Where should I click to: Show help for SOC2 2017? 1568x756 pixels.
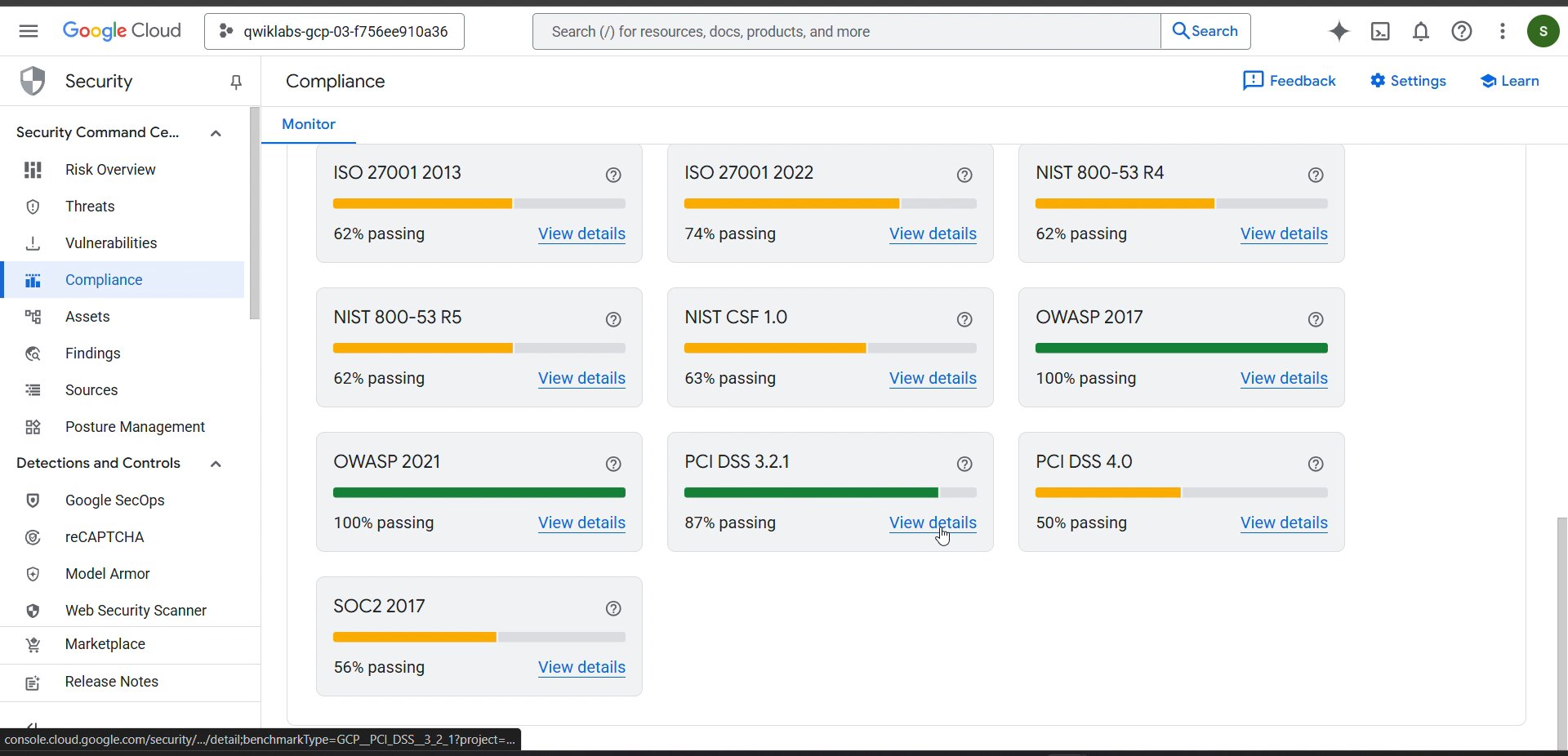click(x=613, y=608)
